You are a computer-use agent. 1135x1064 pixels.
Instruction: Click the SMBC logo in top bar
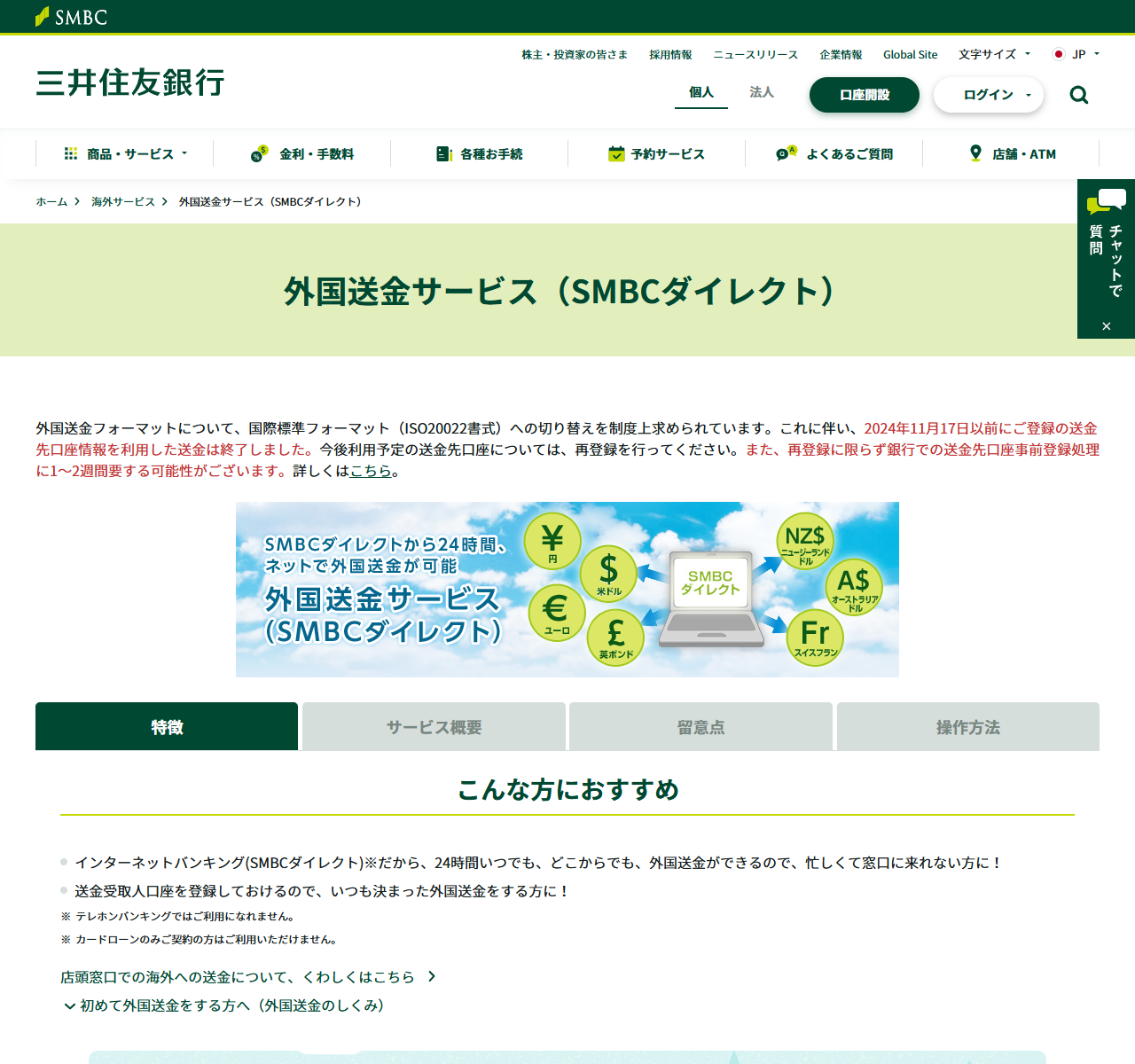71,17
